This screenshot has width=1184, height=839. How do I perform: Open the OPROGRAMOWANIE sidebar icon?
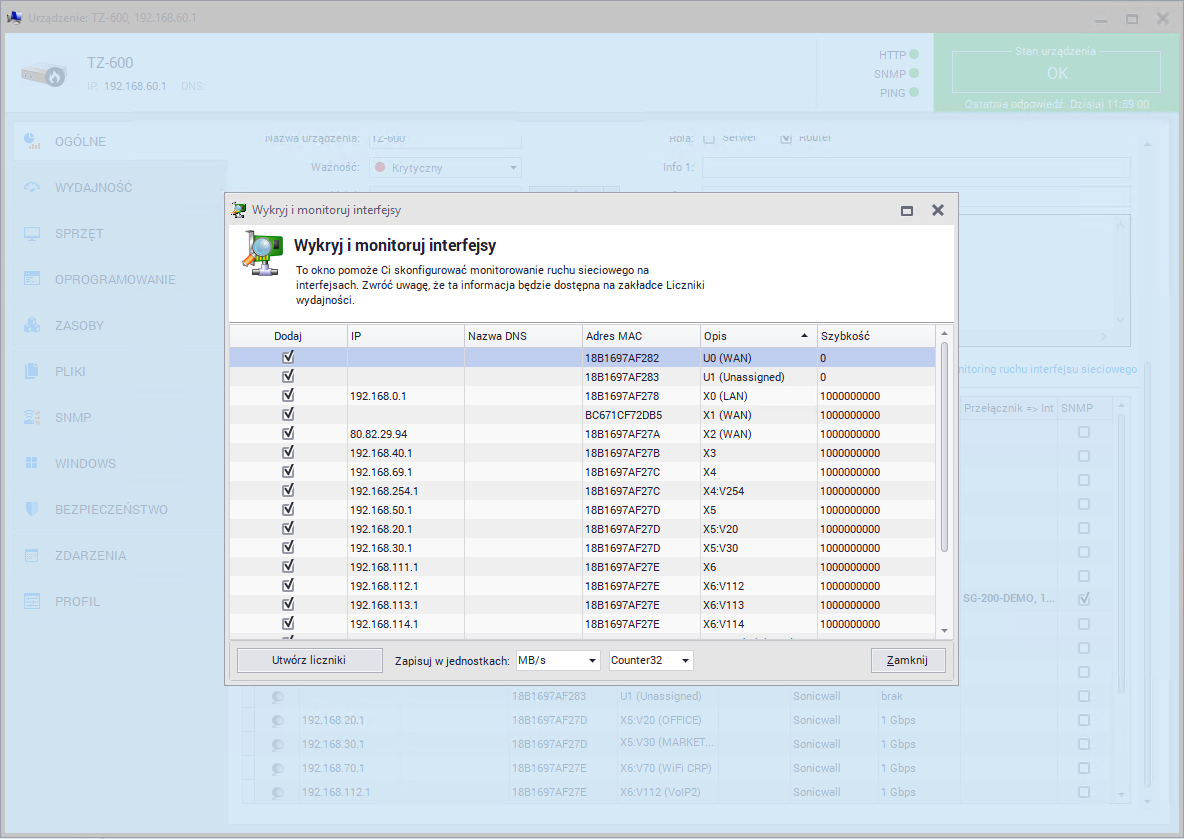click(32, 279)
